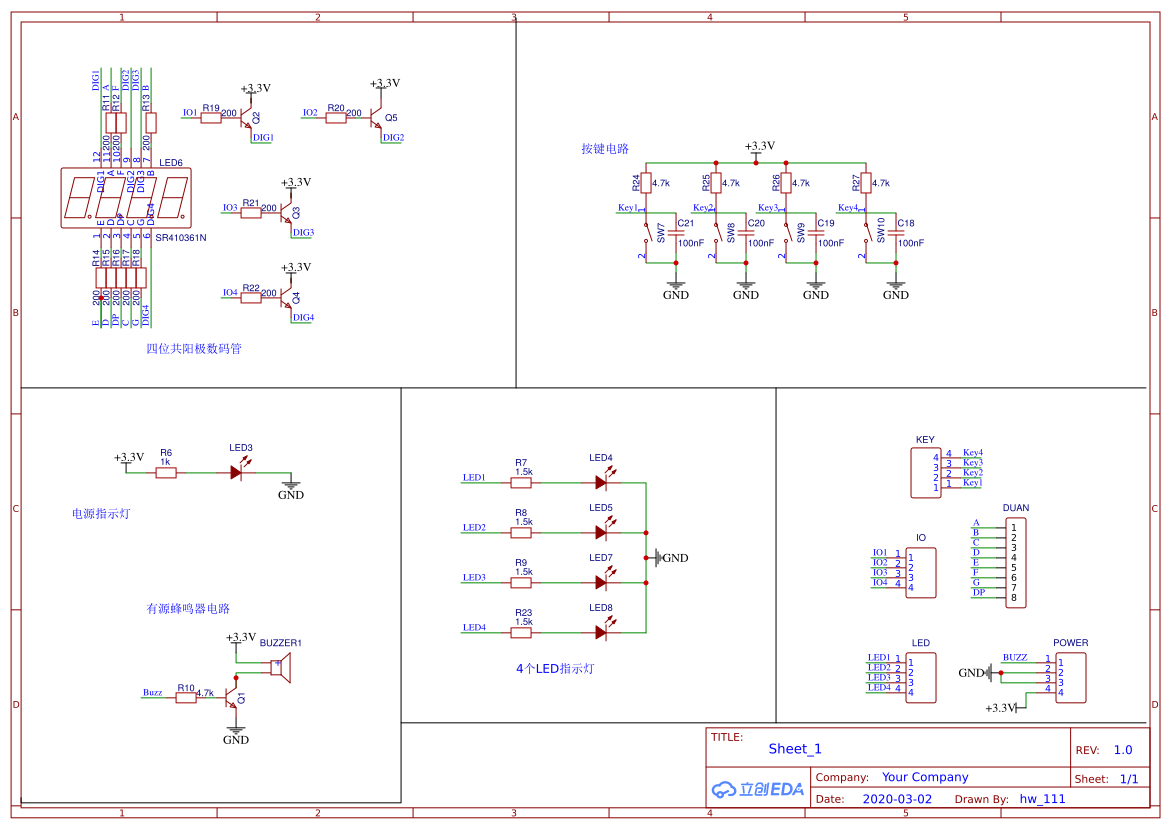Select the KEY connector header
Screen dimensions: 1172x829
coord(925,472)
